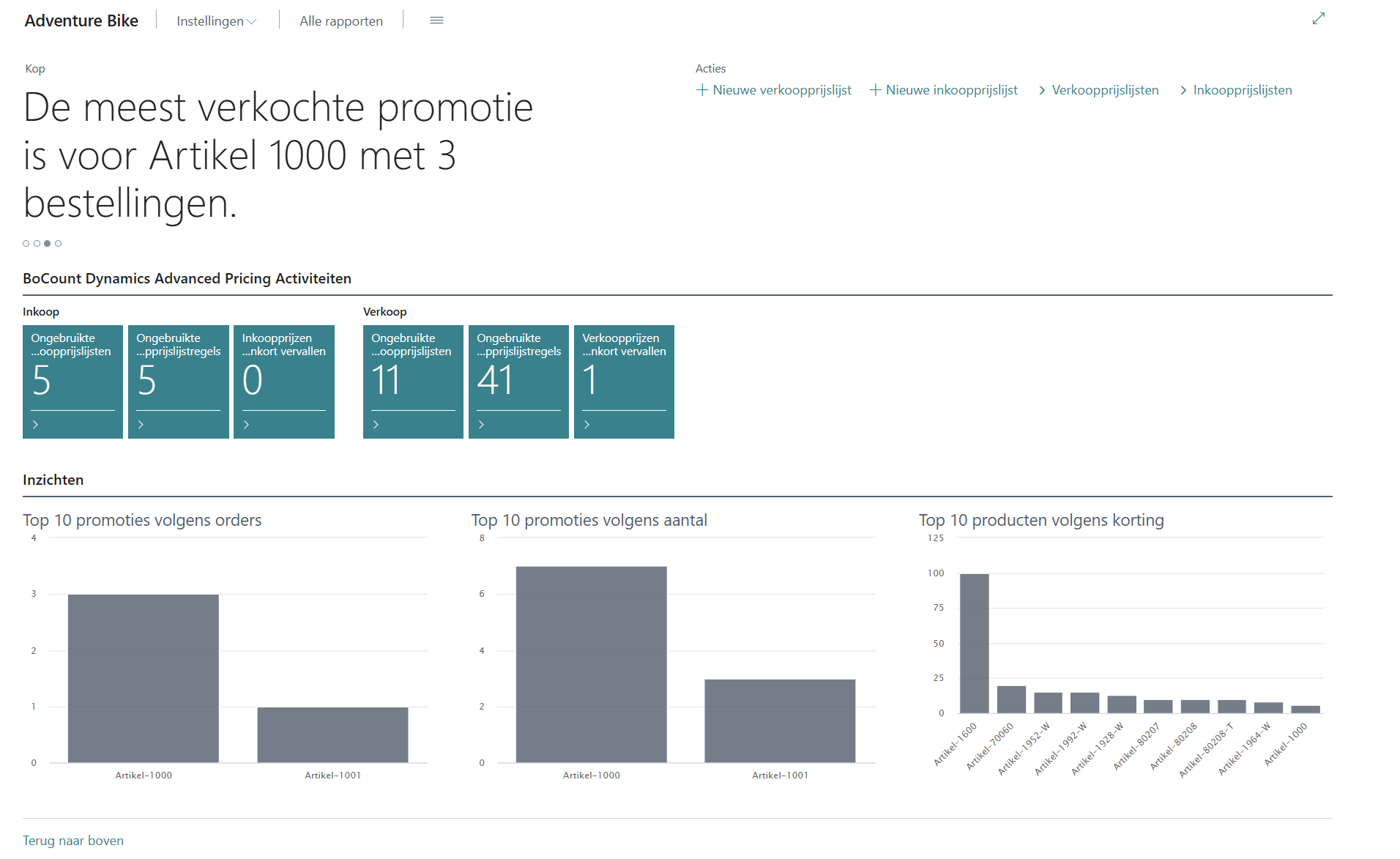The image size is (1400, 859).
Task: Select the fourth headline carousel dot
Action: 59,244
